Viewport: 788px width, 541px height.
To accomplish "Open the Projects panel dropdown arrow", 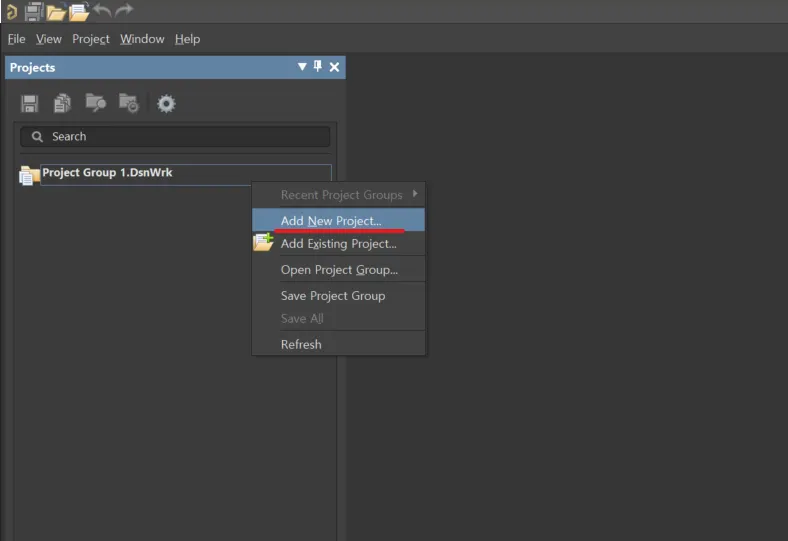I will pyautogui.click(x=302, y=67).
